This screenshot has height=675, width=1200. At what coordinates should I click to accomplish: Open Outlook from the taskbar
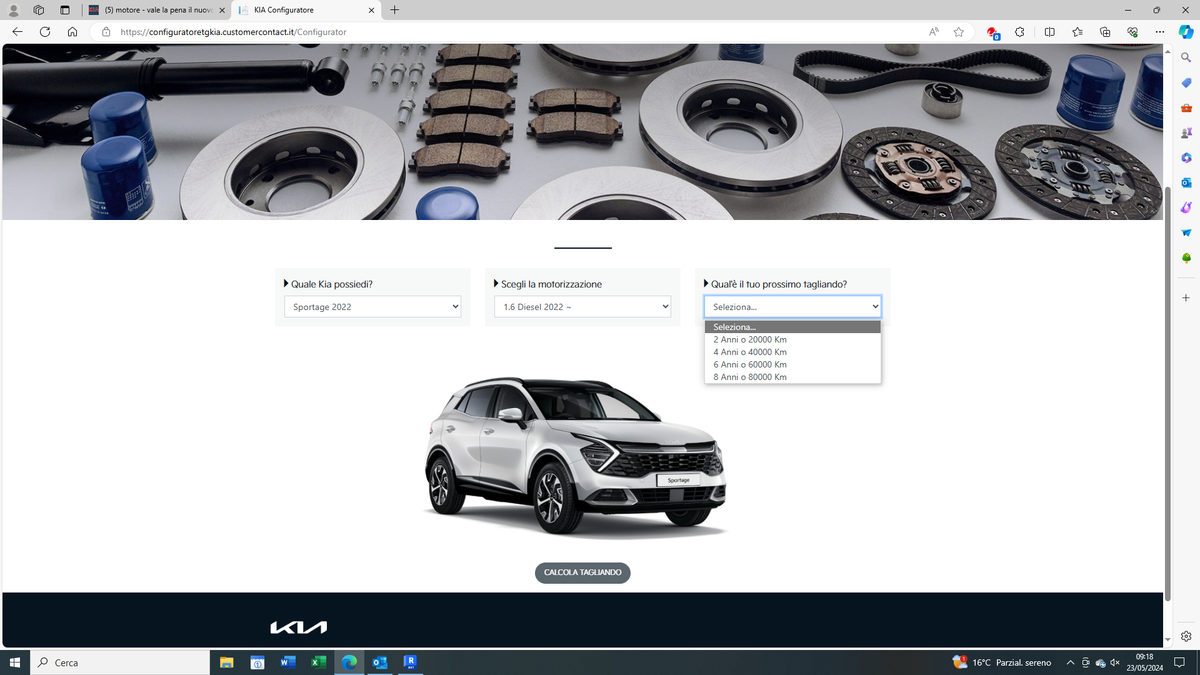380,662
